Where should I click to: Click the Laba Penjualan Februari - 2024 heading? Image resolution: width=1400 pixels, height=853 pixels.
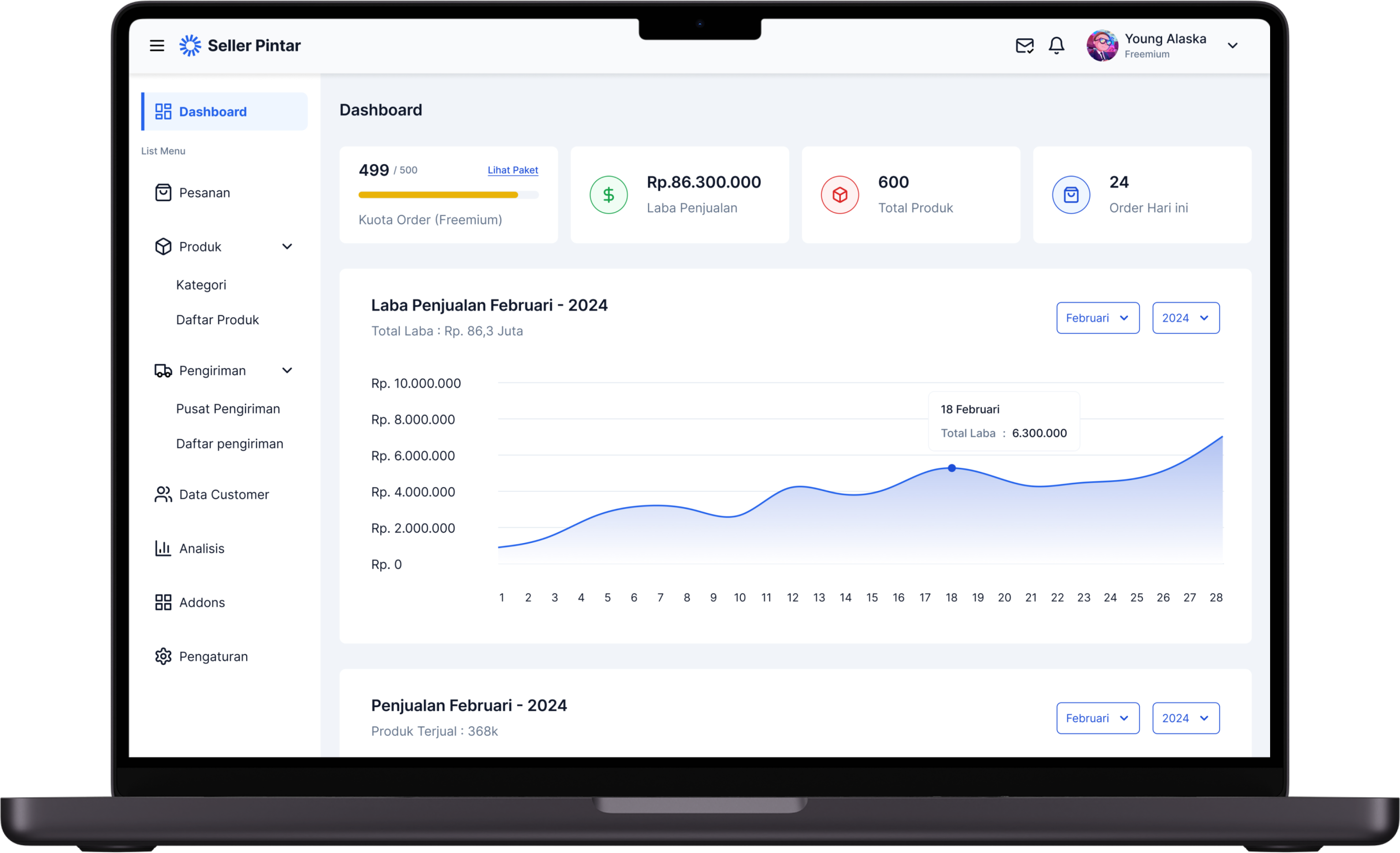tap(489, 305)
